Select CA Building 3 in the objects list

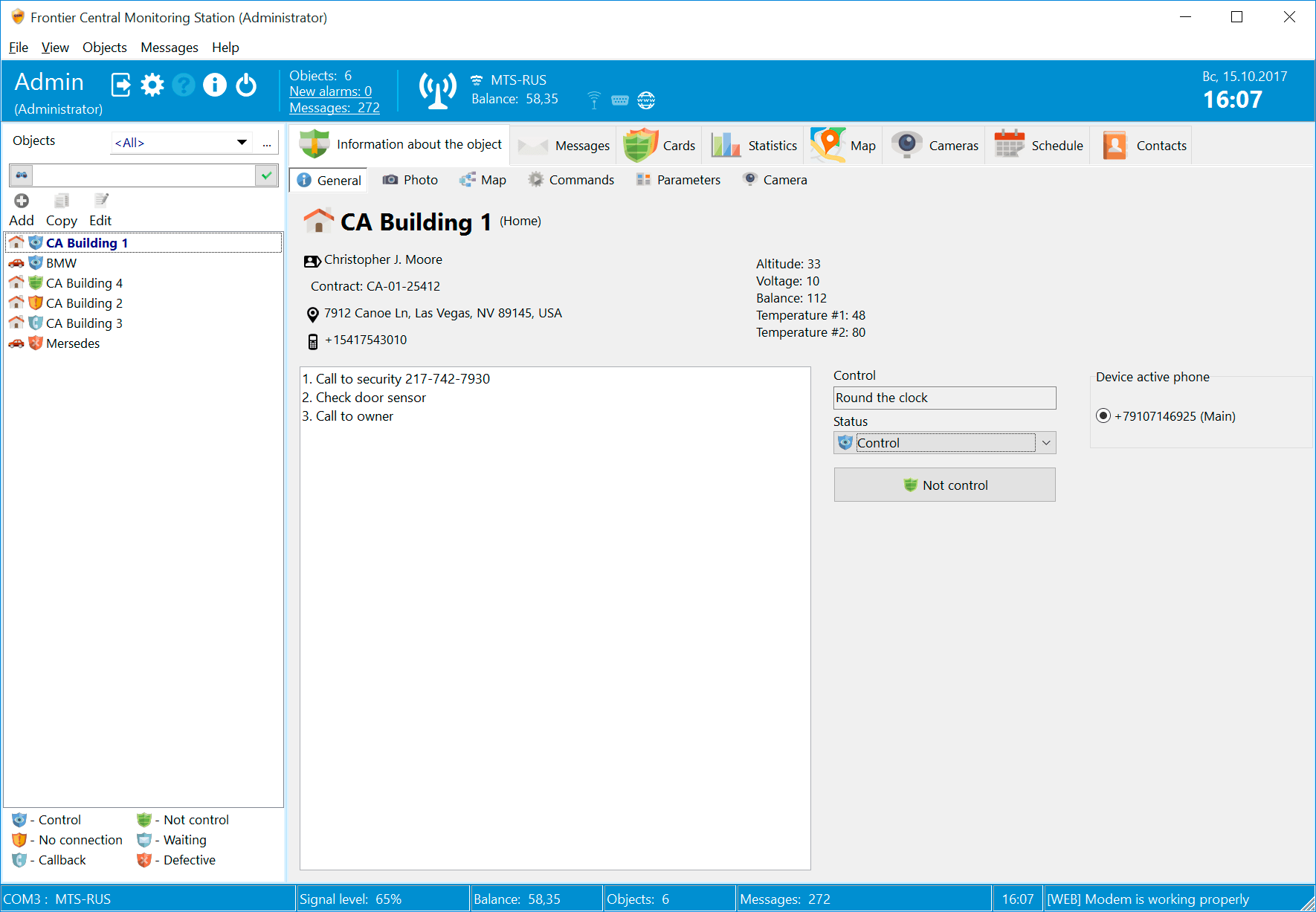pyautogui.click(x=84, y=323)
